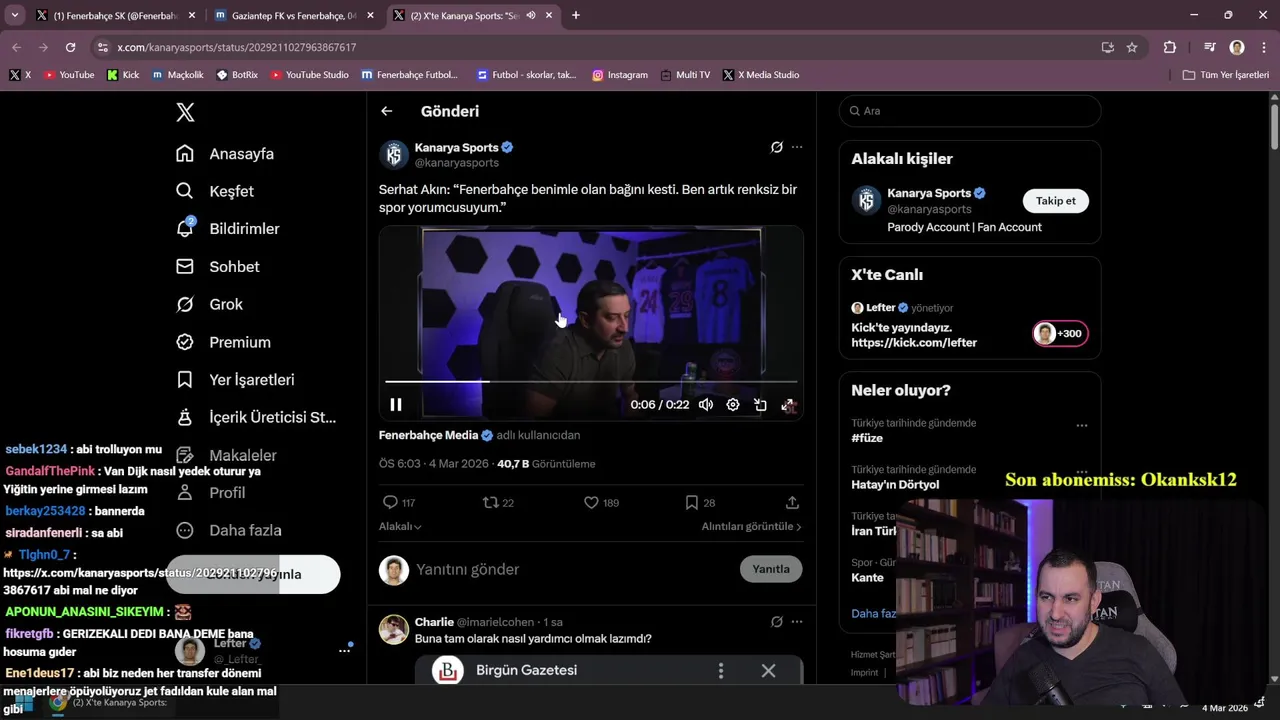Share the post via share icon

click(792, 502)
